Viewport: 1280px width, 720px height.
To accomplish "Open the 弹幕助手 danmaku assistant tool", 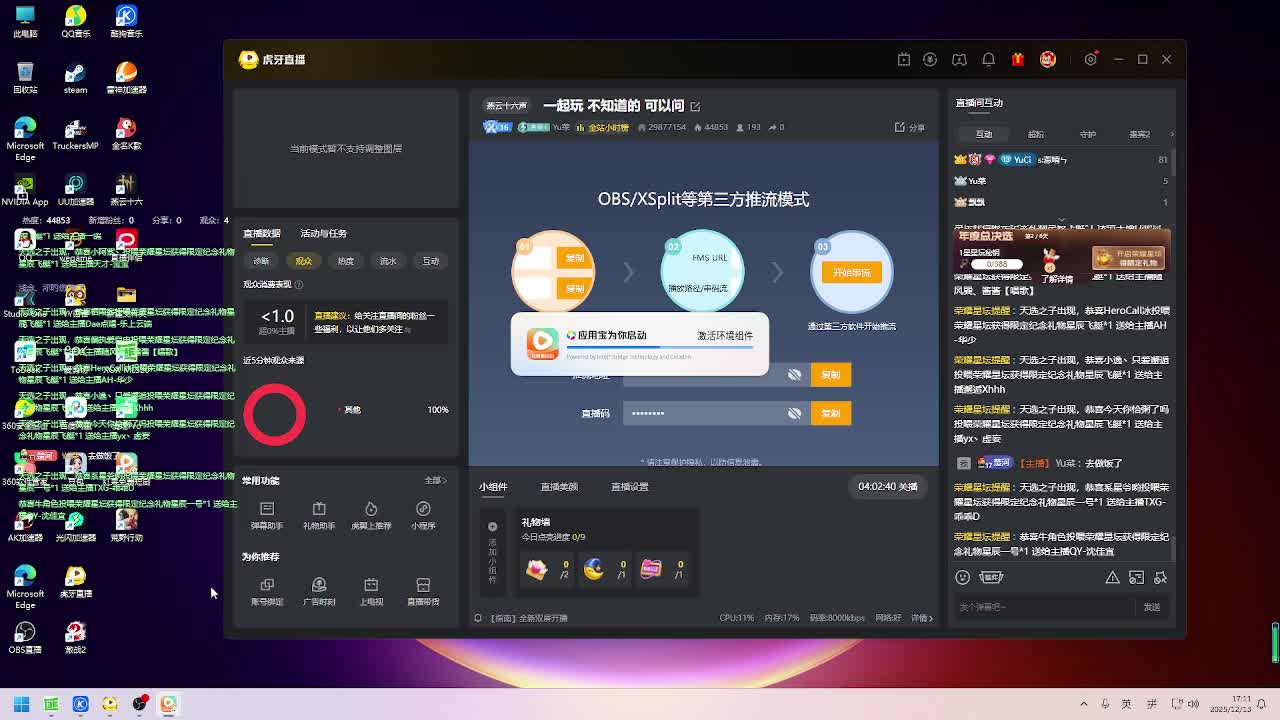I will pos(267,514).
